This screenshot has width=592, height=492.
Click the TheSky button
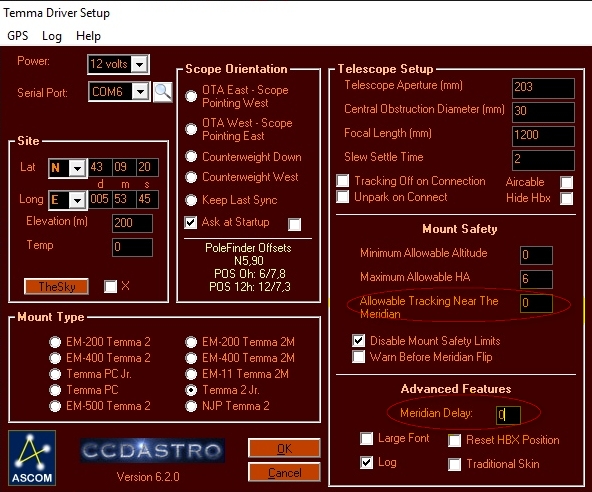[56, 287]
